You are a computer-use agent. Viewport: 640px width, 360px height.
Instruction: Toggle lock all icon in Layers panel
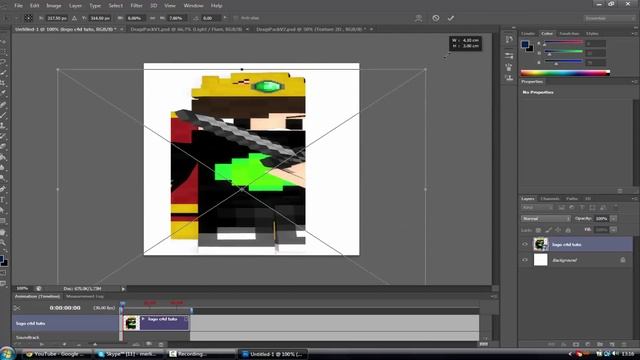pos(568,230)
